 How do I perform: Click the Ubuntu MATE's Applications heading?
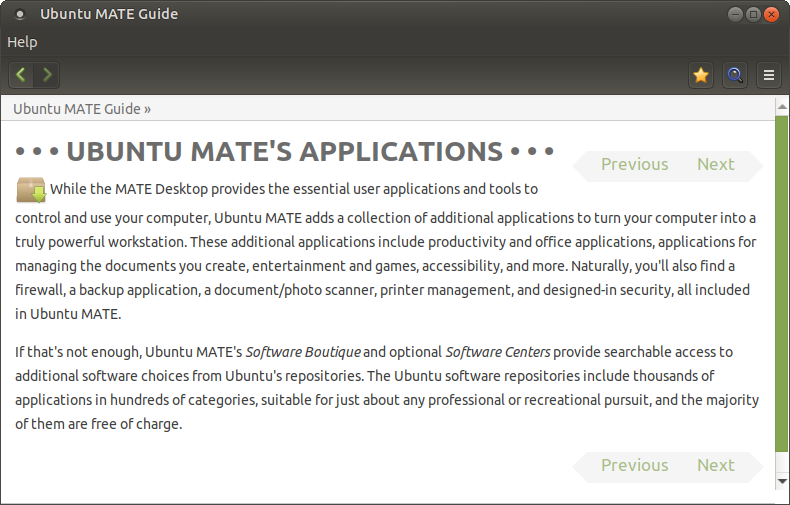tap(285, 151)
